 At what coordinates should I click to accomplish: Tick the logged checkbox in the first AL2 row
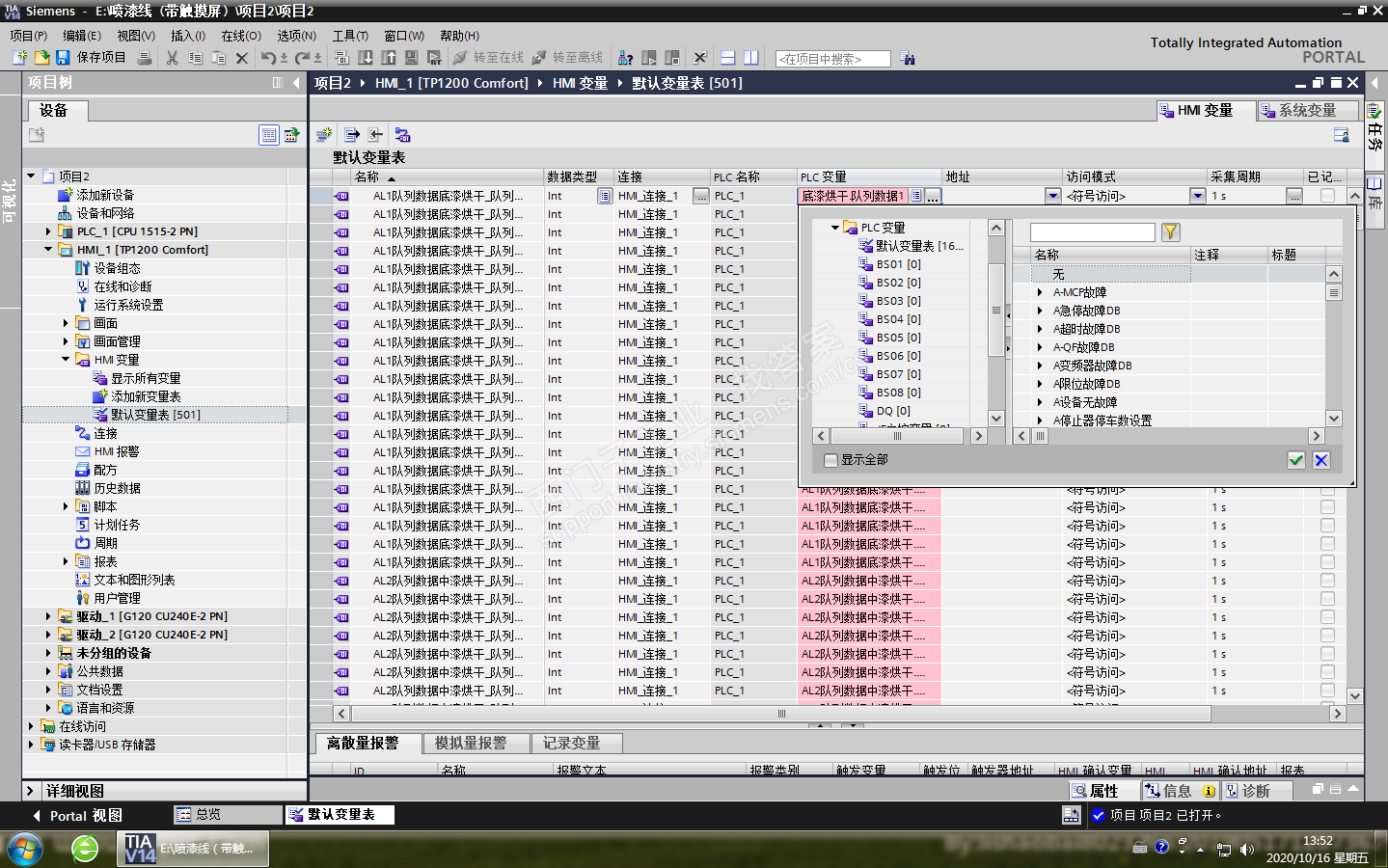[x=1328, y=581]
